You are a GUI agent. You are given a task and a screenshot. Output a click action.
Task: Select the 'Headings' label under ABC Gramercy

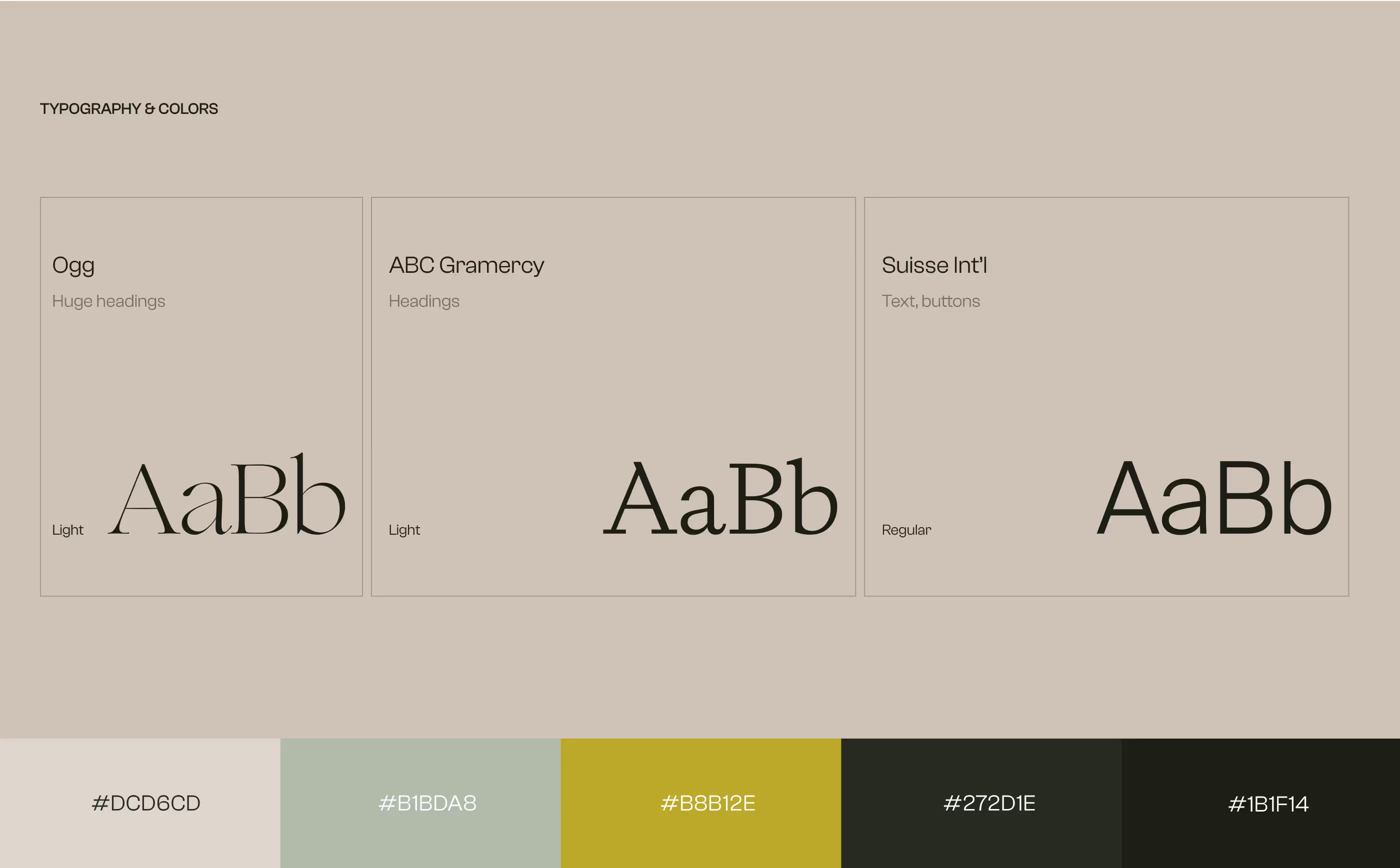[x=424, y=301]
